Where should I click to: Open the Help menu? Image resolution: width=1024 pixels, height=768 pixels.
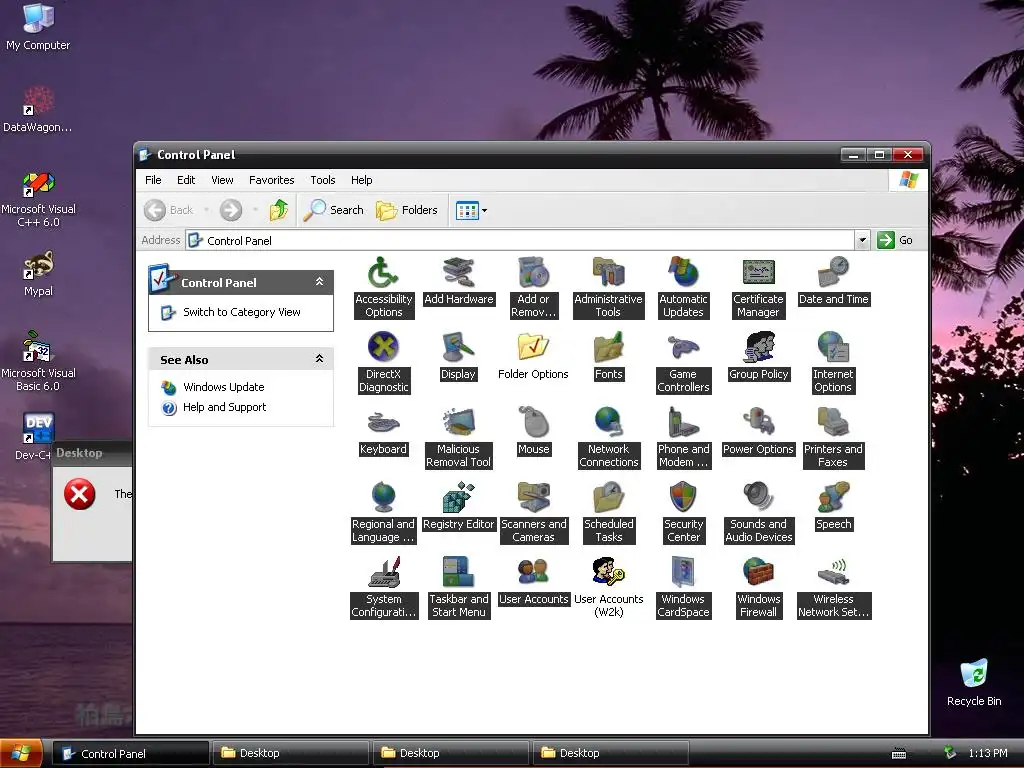pos(361,180)
